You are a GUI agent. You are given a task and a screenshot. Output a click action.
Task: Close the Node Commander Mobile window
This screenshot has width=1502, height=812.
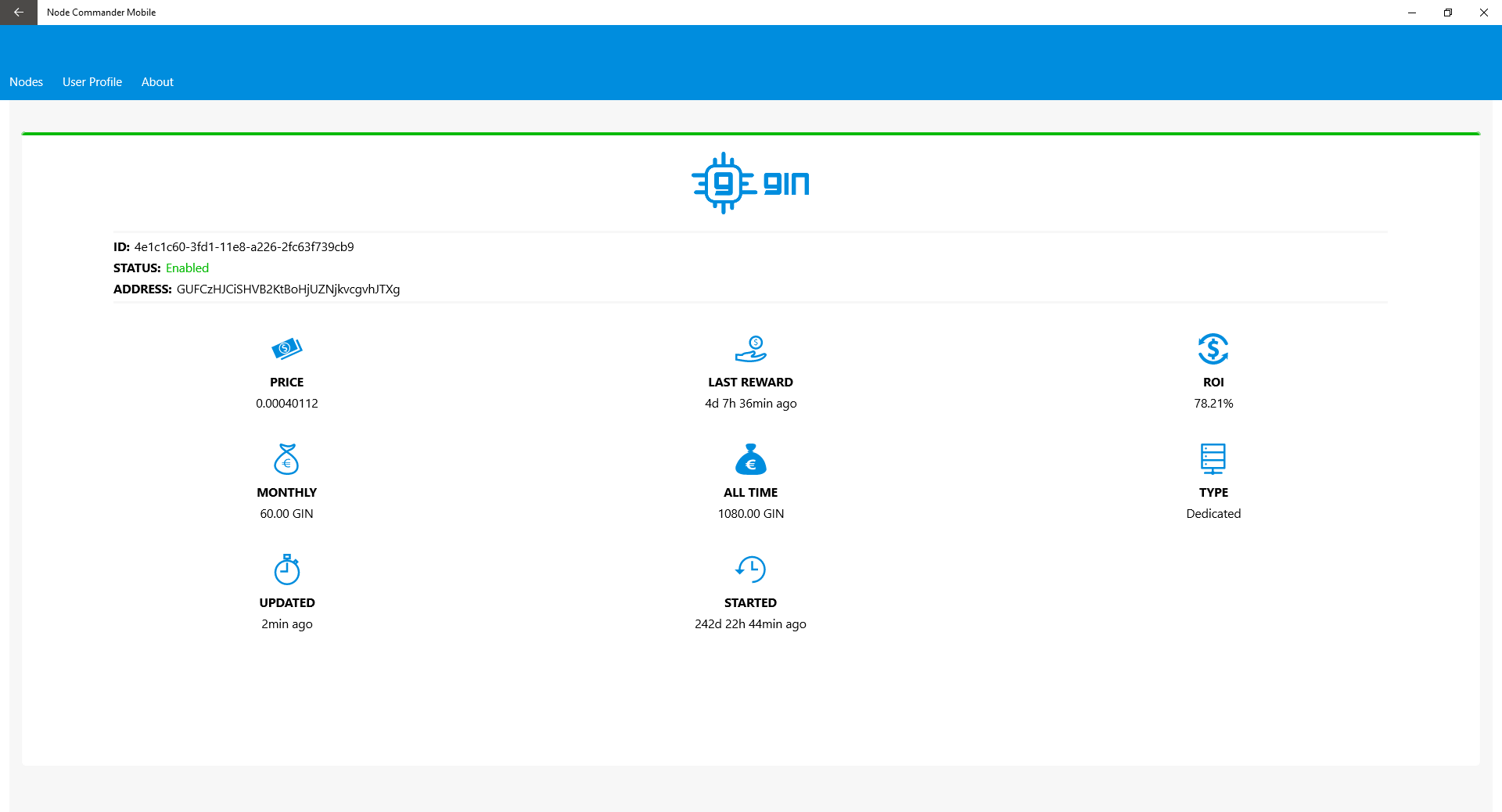pos(1484,13)
